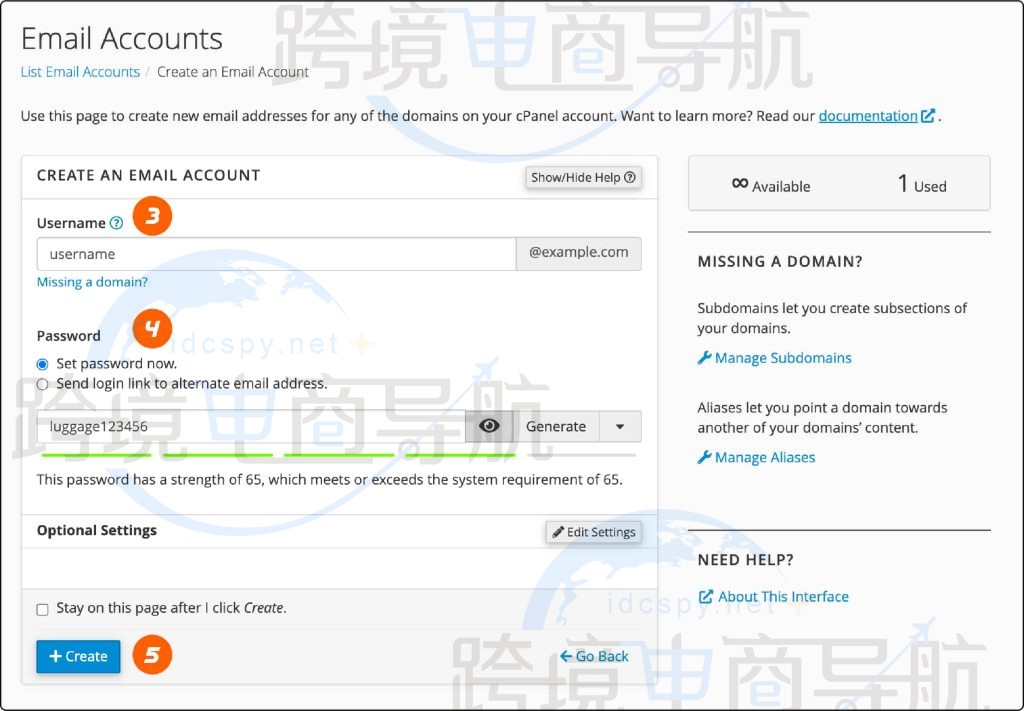1024x711 pixels.
Task: Click the wrench icon beside Manage Aliases
Action: pyautogui.click(x=704, y=457)
